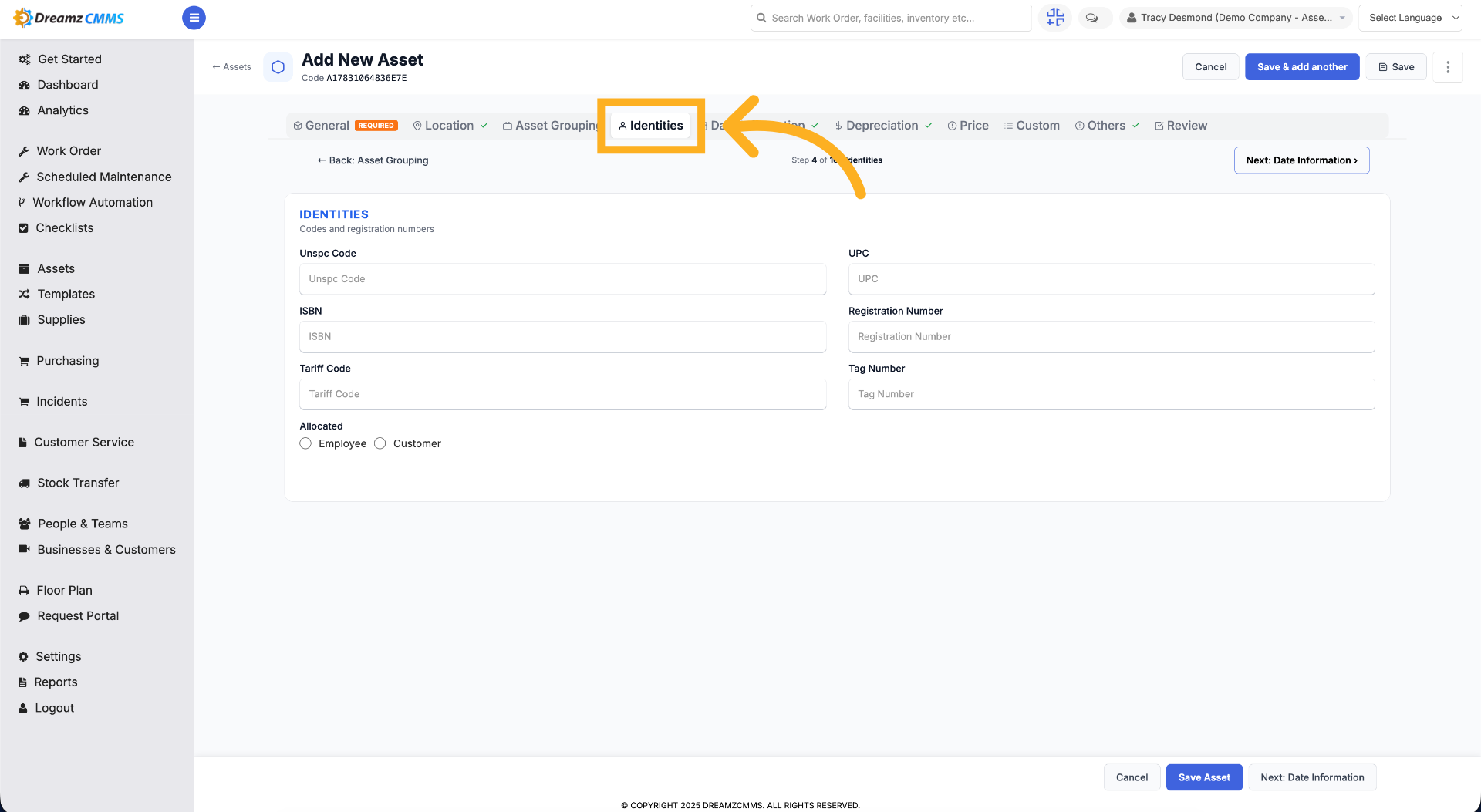Click the top Cancel button
Screen dimensions: 1481x812
coord(1211,67)
